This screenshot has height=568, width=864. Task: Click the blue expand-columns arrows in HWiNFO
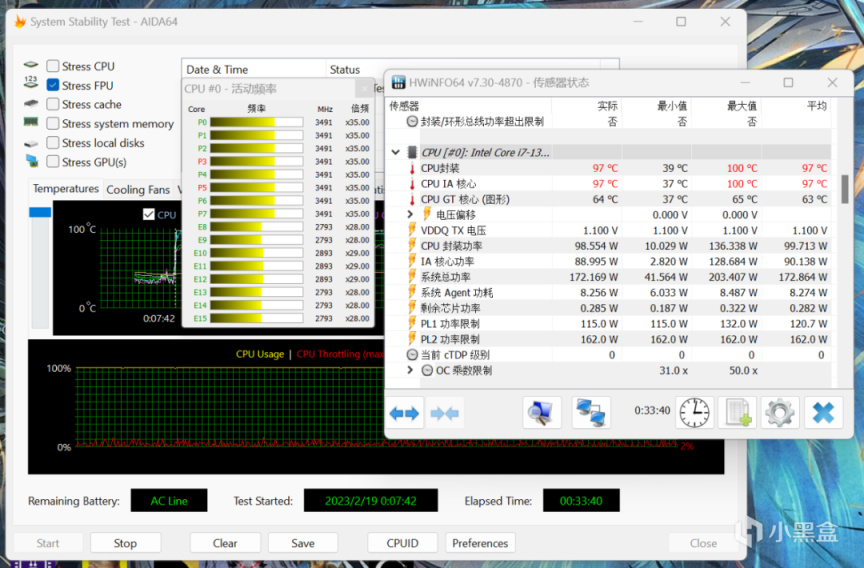(404, 413)
